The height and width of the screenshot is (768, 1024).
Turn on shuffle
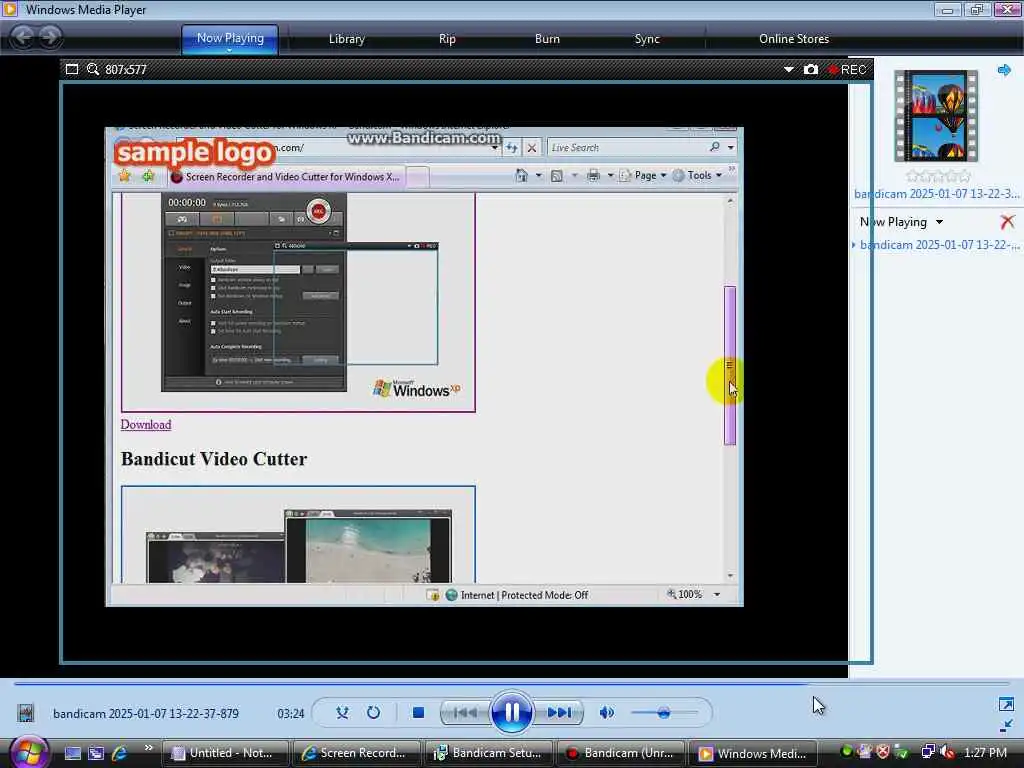pos(342,712)
